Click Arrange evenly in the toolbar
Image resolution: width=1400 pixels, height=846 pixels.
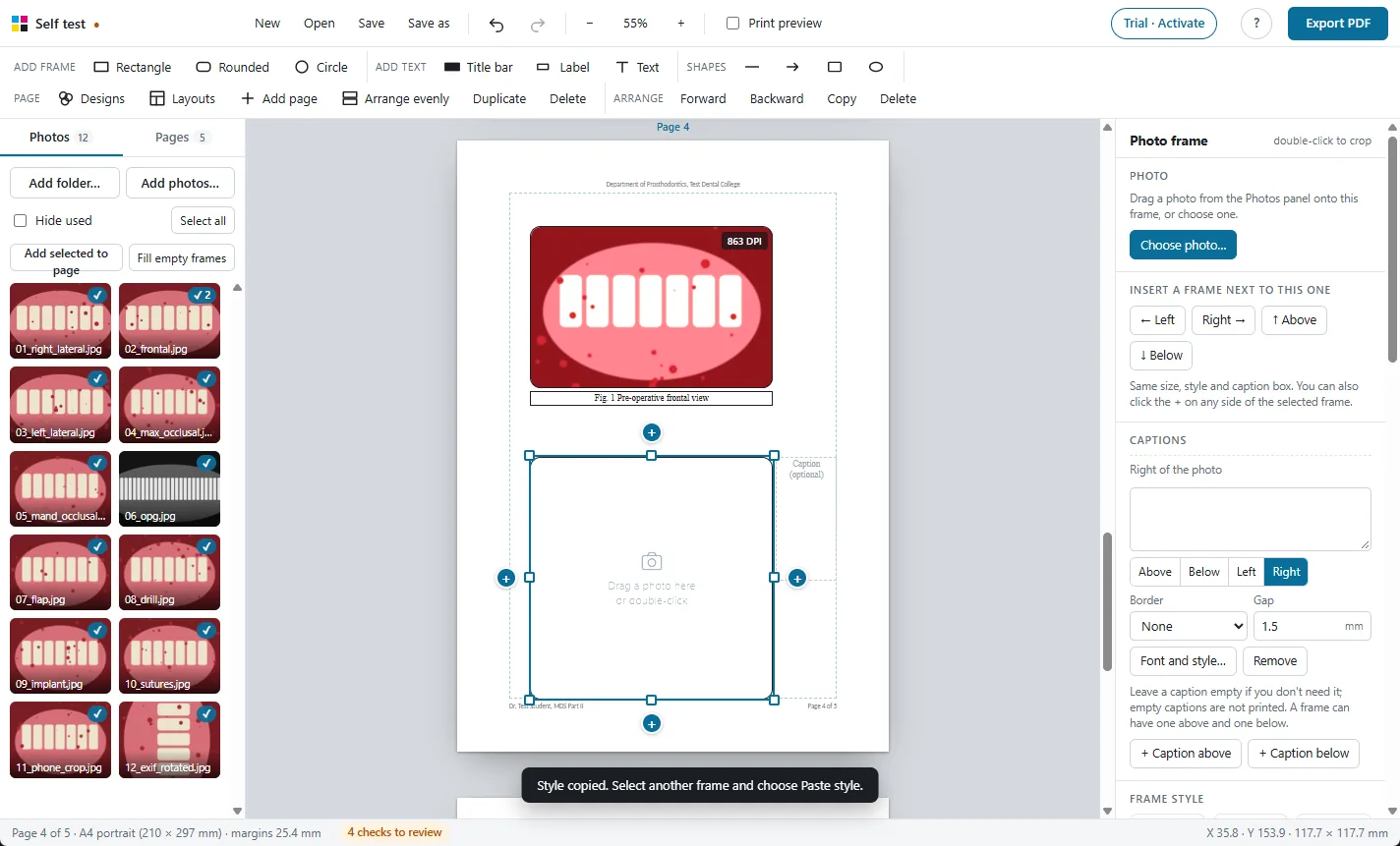tap(395, 98)
